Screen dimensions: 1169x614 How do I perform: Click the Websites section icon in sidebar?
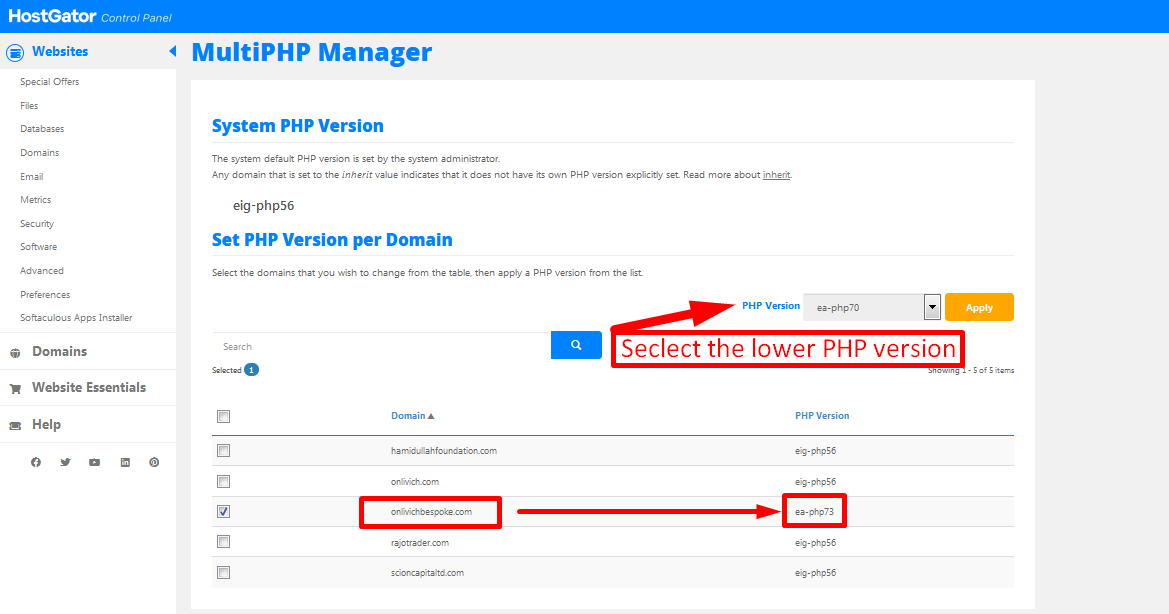tap(15, 53)
